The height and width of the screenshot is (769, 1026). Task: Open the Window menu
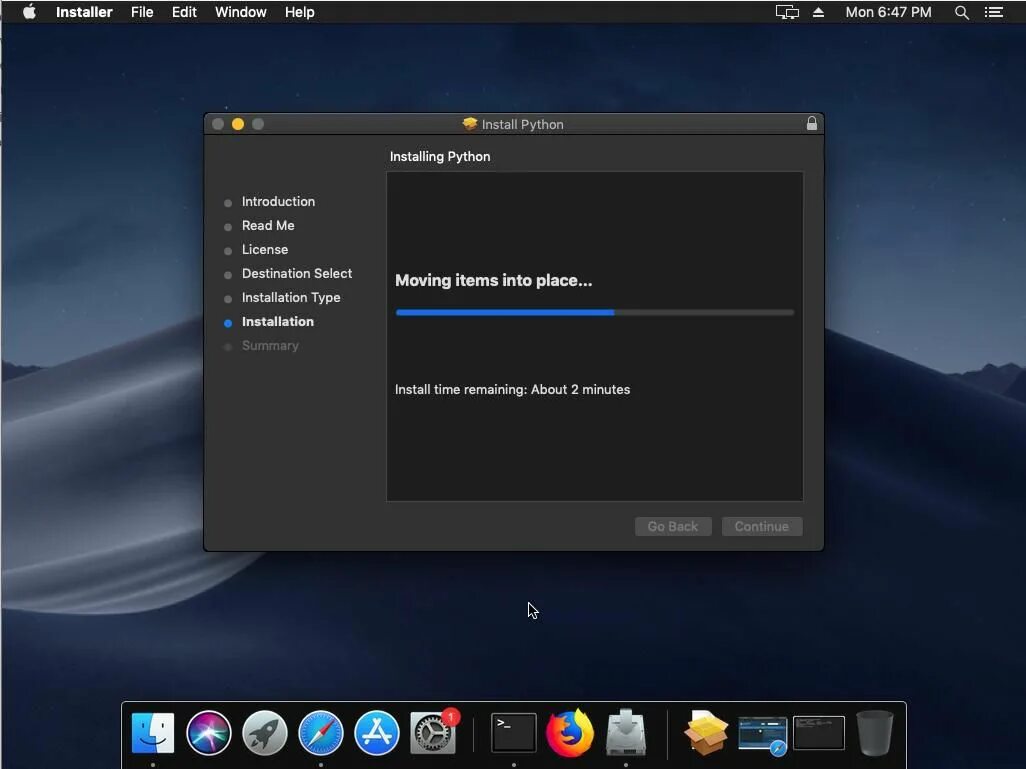[241, 12]
